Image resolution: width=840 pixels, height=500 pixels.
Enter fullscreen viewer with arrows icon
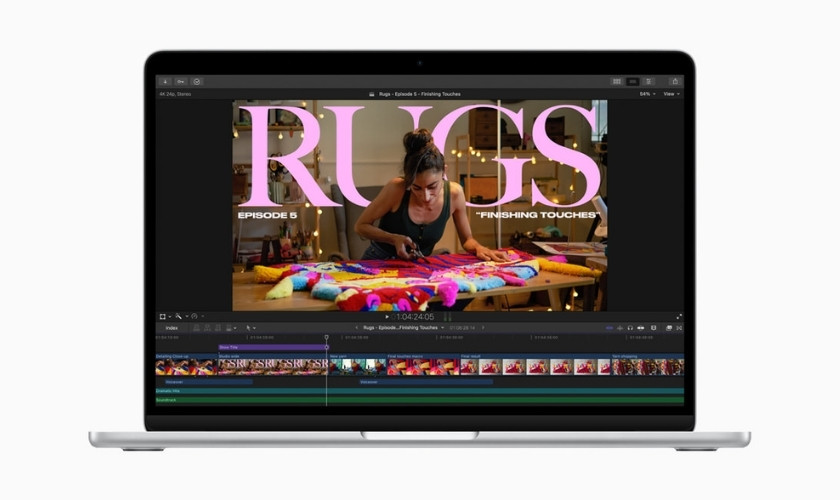pos(679,316)
